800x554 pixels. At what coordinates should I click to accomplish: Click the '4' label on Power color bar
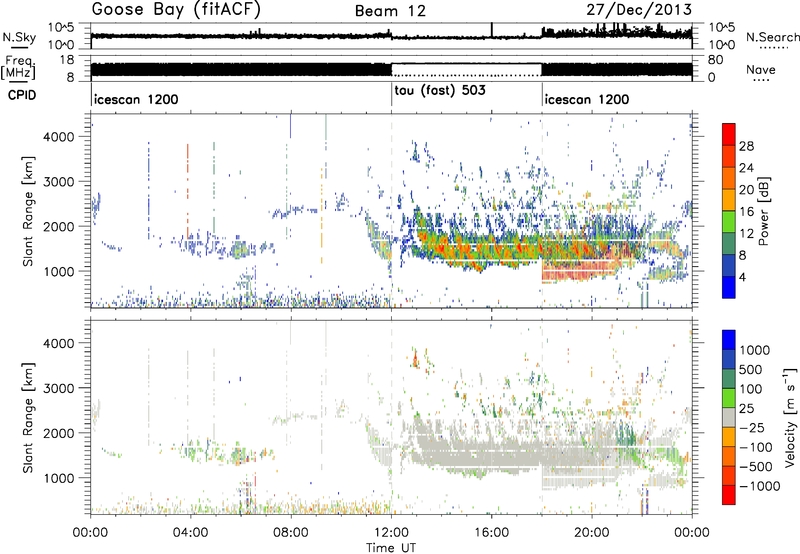pyautogui.click(x=742, y=278)
